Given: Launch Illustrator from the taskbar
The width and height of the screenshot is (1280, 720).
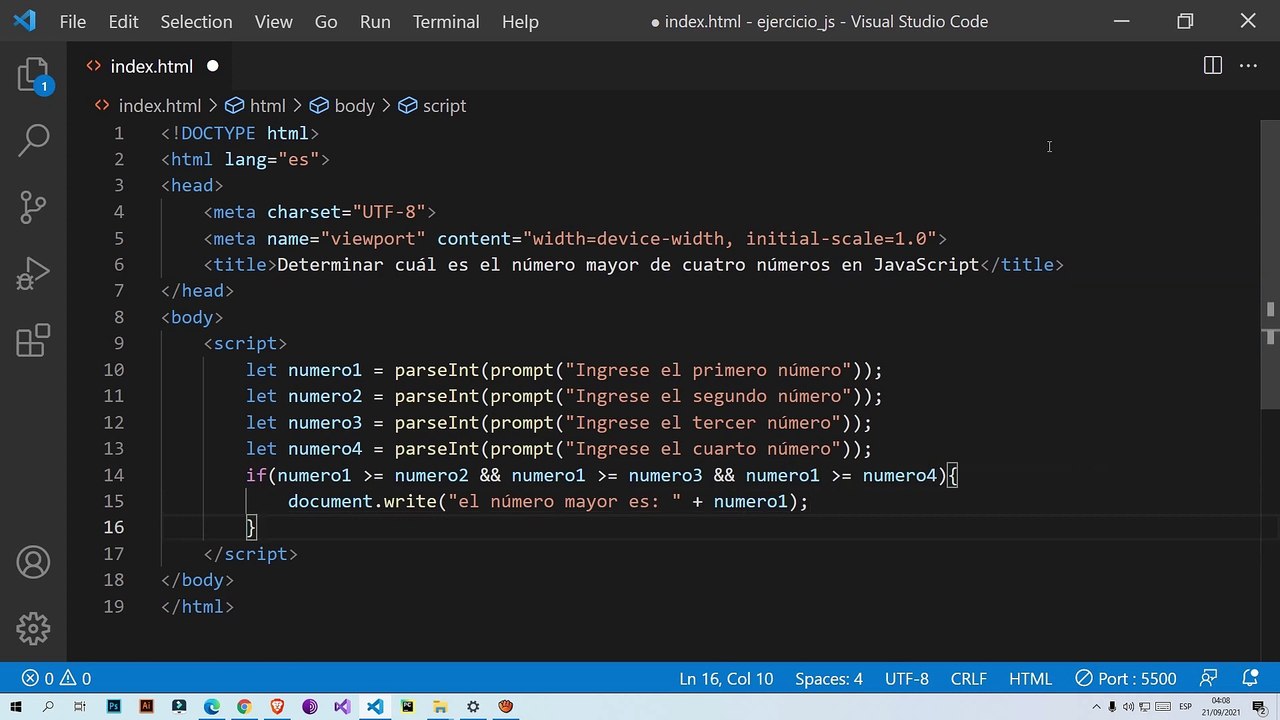Looking at the screenshot, I should click(x=146, y=707).
